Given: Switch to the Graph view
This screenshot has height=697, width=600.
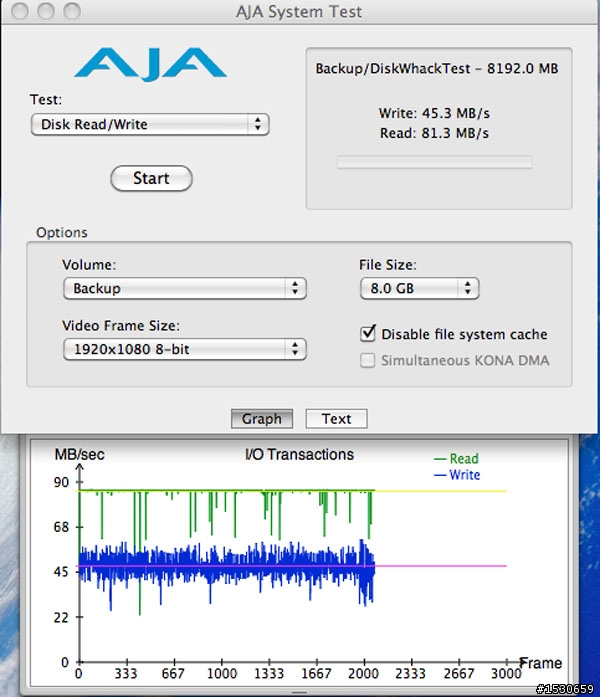Looking at the screenshot, I should [262, 419].
